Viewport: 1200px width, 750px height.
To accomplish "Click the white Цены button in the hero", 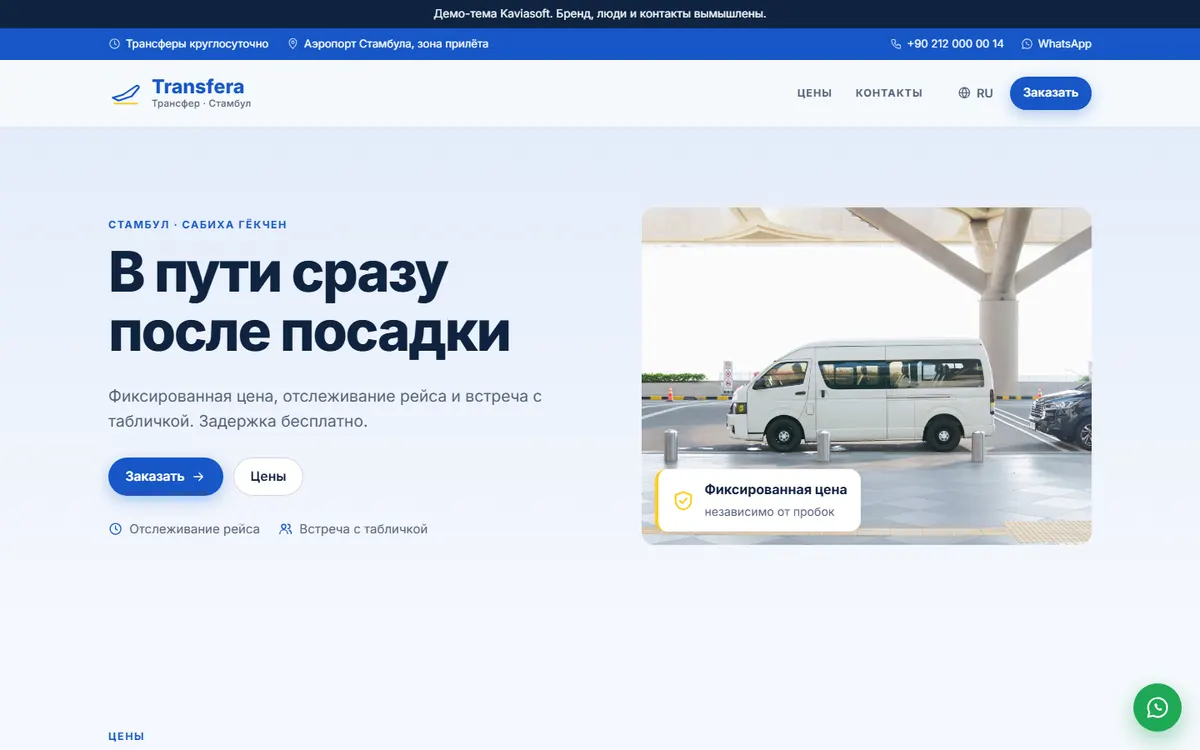I will coord(268,477).
